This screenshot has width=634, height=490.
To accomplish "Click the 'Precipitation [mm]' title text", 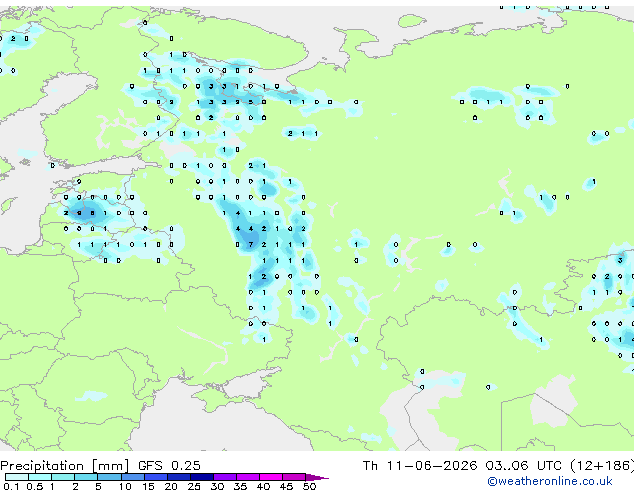I will [64, 466].
